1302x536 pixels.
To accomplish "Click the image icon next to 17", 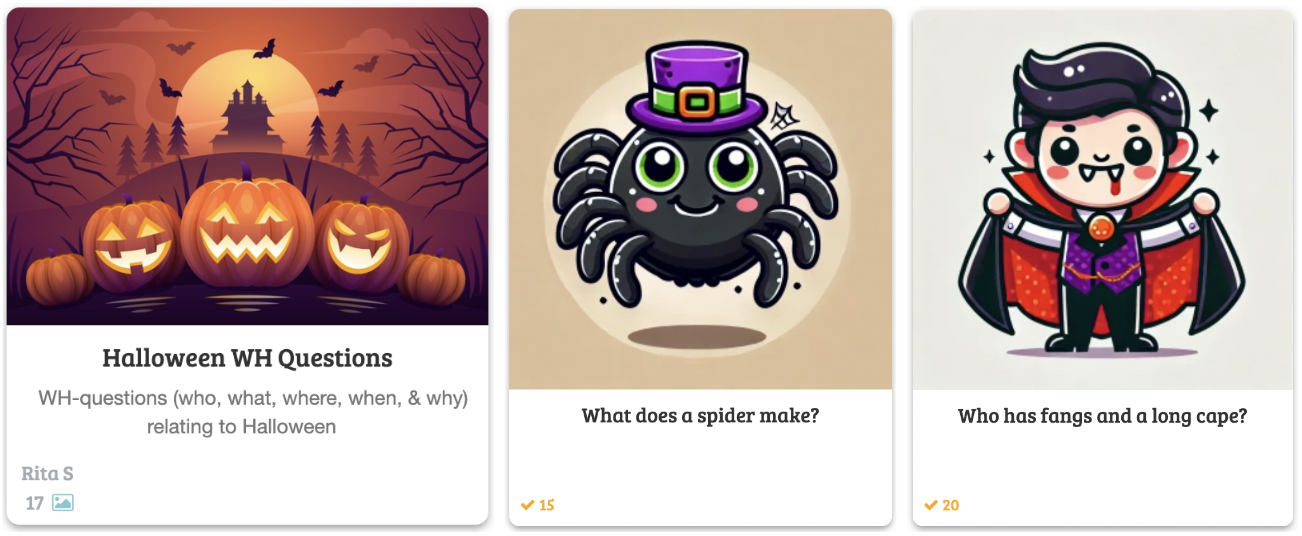I will point(63,503).
